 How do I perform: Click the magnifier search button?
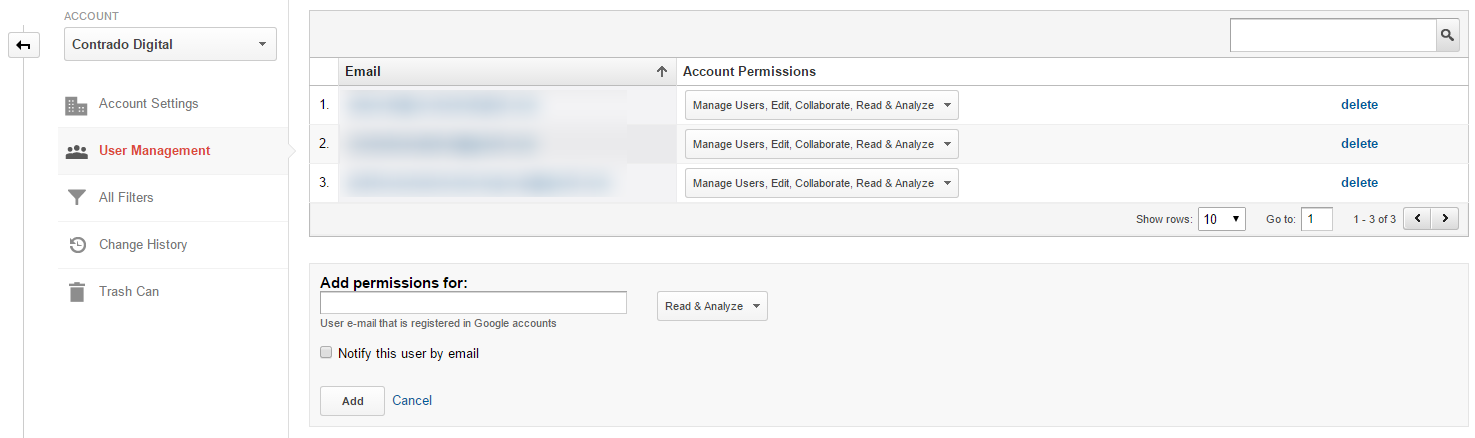[1448, 35]
